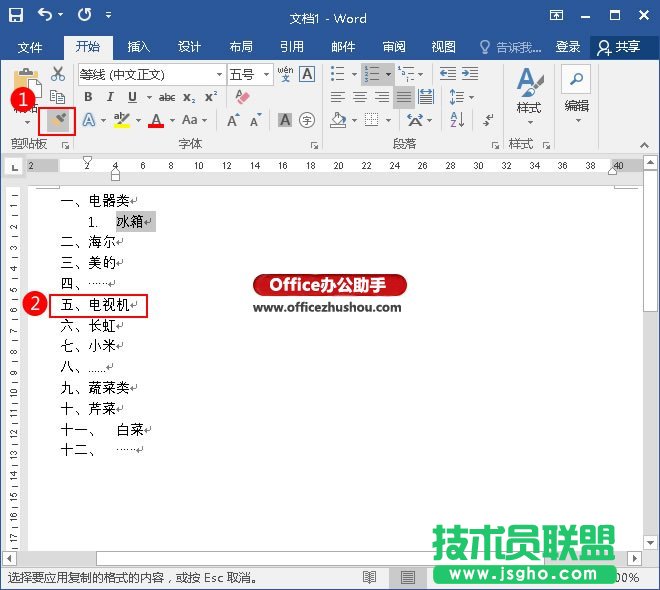Toggle strikethrough abc formatting
The width and height of the screenshot is (660, 590).
point(167,98)
